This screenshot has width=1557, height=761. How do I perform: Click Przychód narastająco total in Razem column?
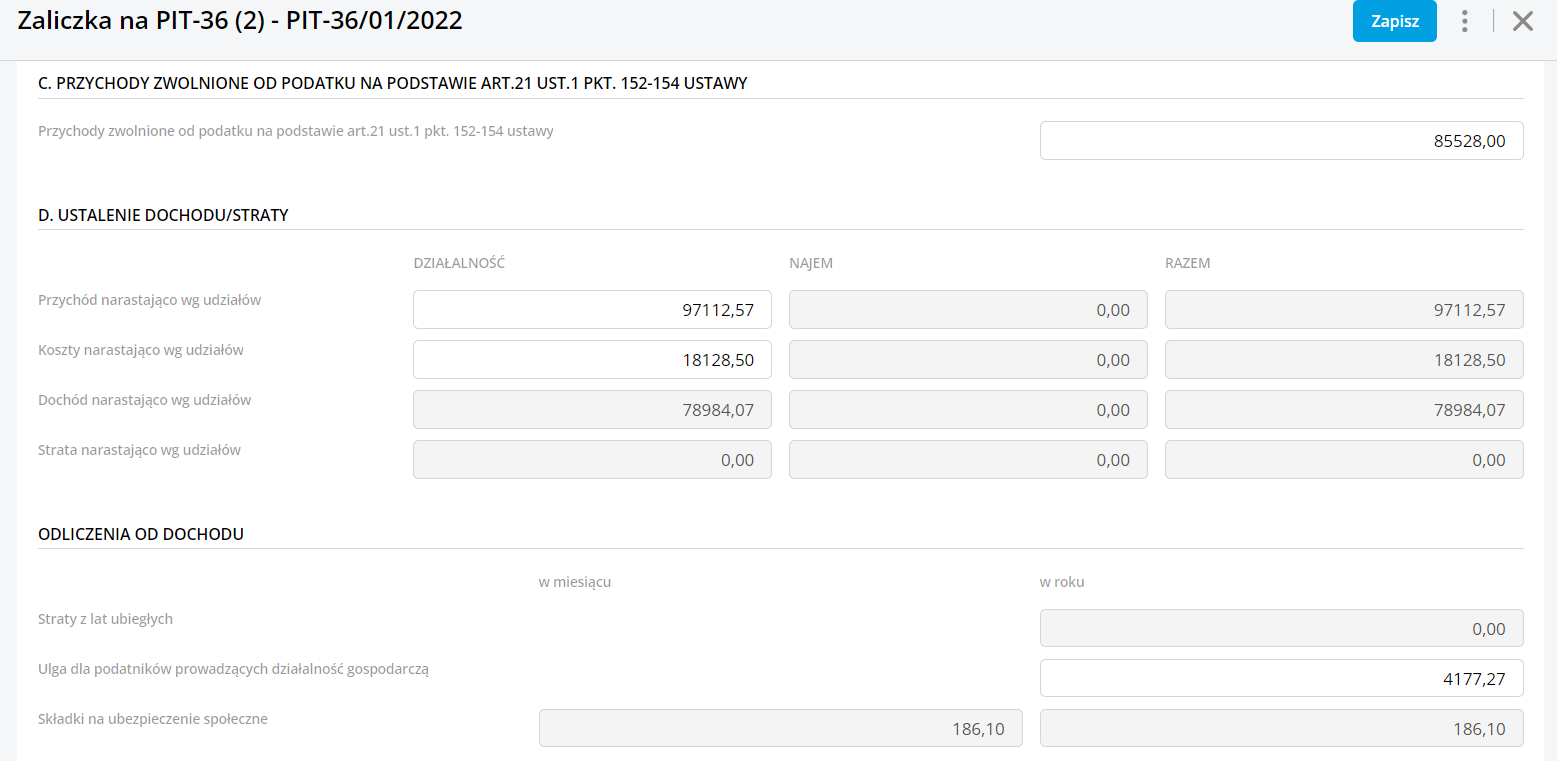(1344, 310)
